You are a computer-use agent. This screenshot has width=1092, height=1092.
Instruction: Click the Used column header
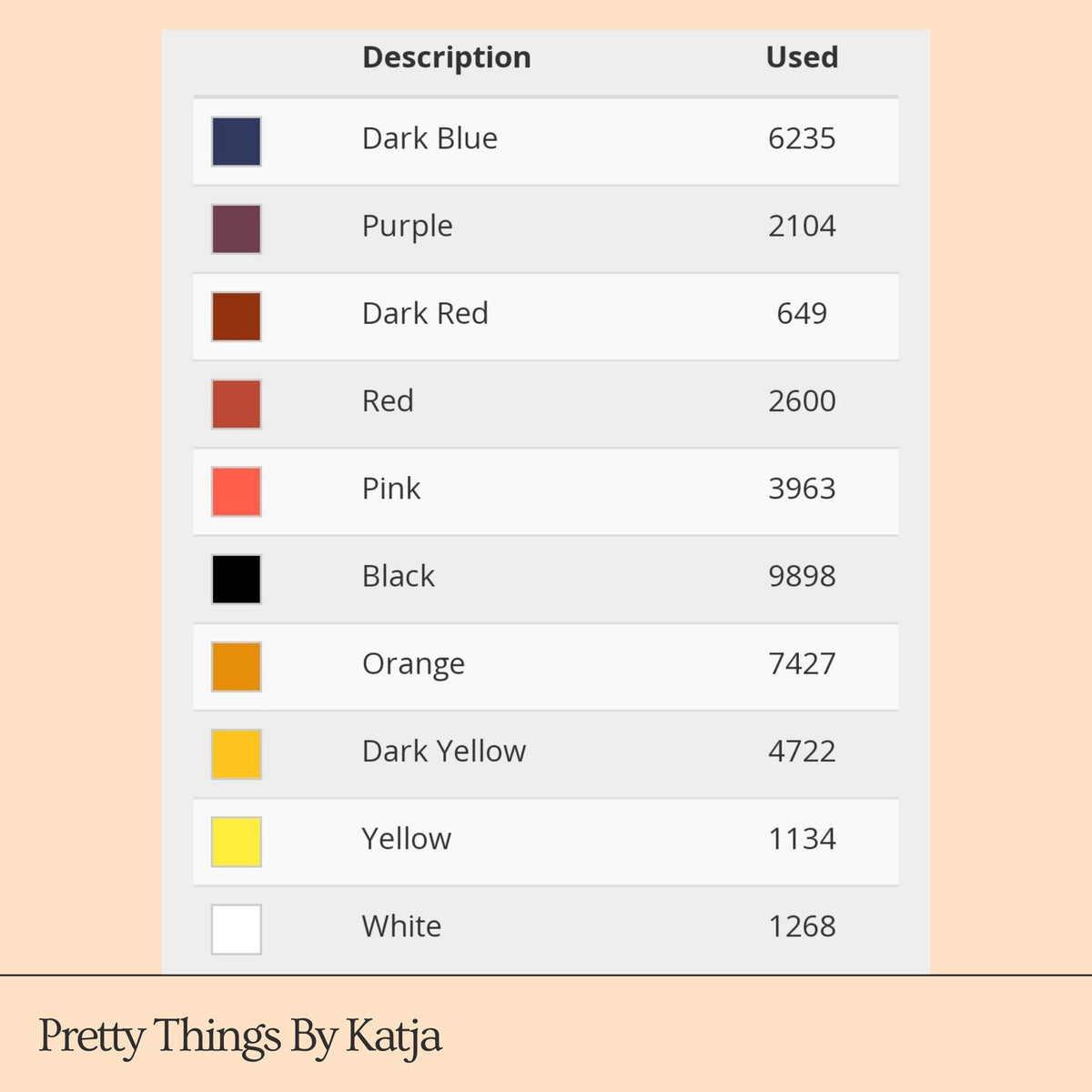pyautogui.click(x=802, y=57)
